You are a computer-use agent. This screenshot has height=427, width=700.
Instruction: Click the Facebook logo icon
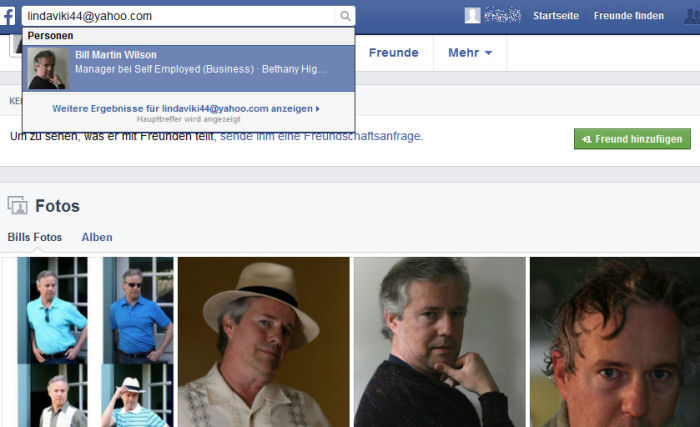(7, 16)
